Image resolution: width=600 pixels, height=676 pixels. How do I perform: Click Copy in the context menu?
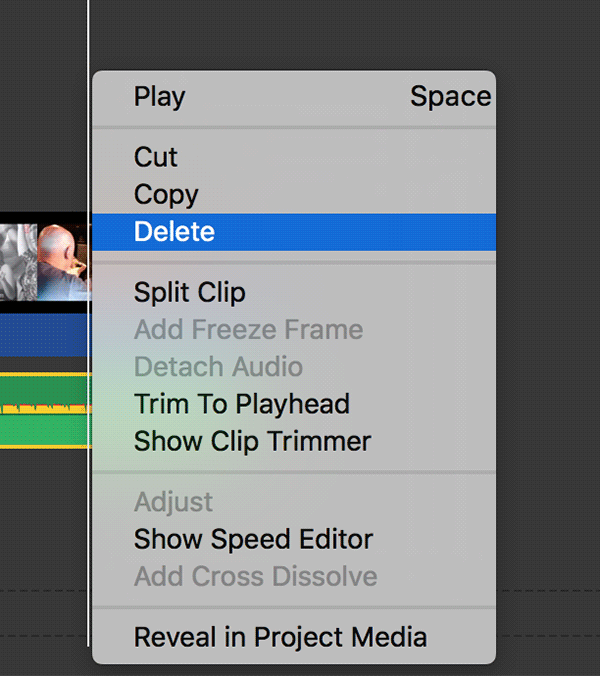point(166,194)
